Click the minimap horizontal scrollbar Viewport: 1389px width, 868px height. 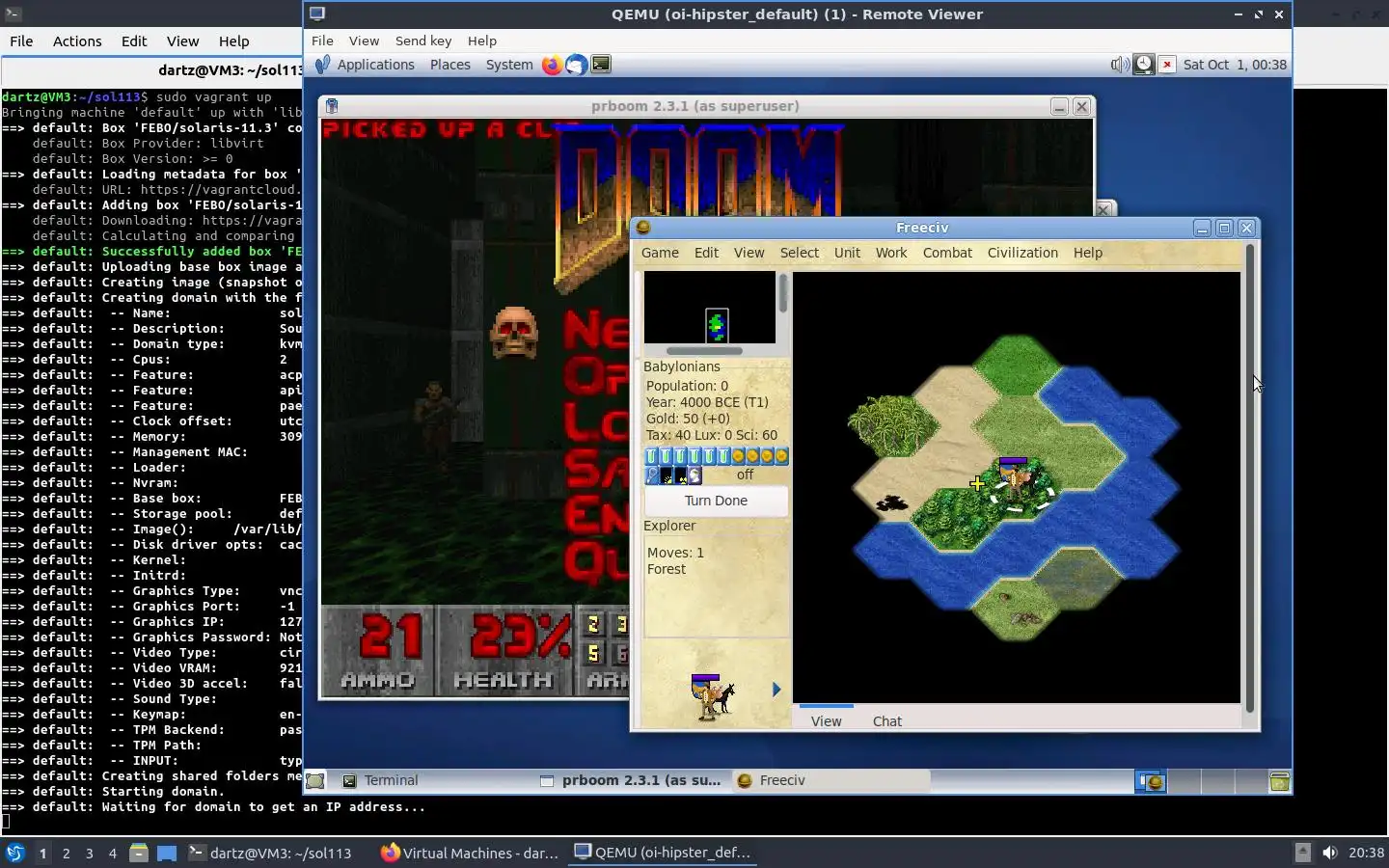[704, 351]
